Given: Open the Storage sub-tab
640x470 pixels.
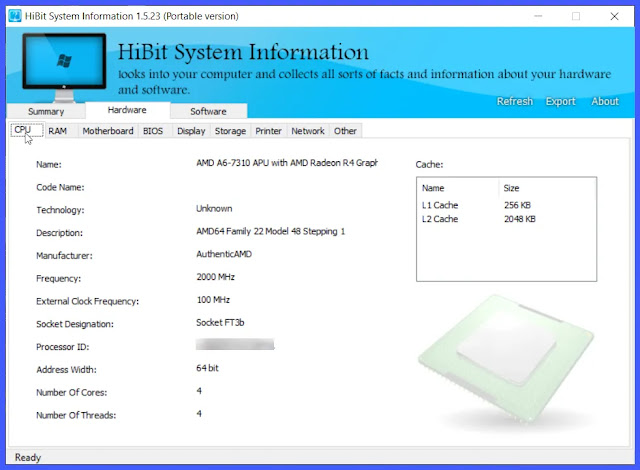Looking at the screenshot, I should coord(230,131).
